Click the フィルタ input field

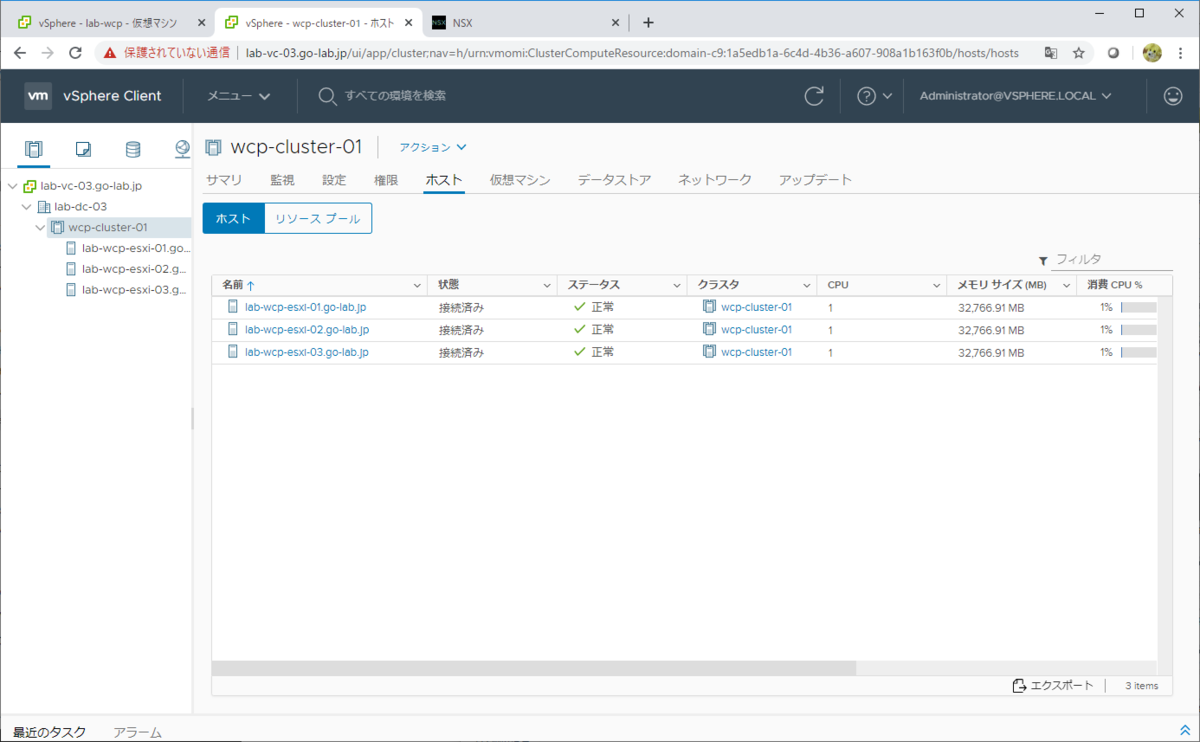point(1113,260)
